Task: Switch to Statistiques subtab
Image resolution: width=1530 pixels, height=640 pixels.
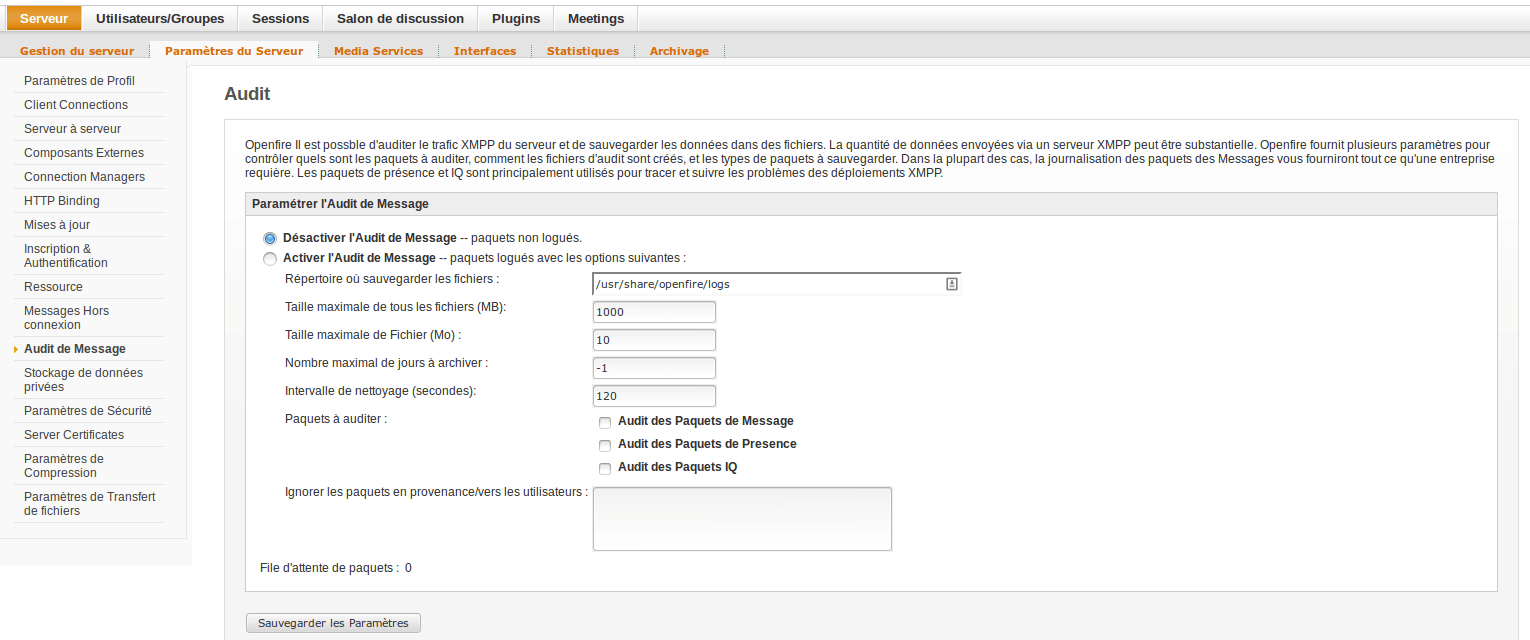Action: pos(583,51)
